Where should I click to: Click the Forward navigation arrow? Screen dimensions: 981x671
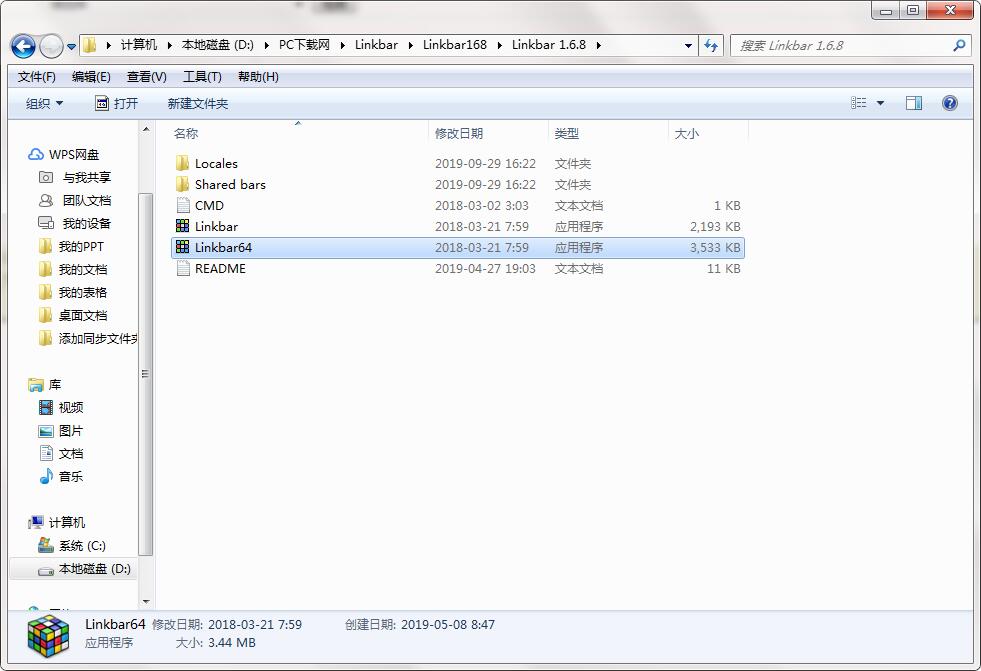click(x=51, y=46)
